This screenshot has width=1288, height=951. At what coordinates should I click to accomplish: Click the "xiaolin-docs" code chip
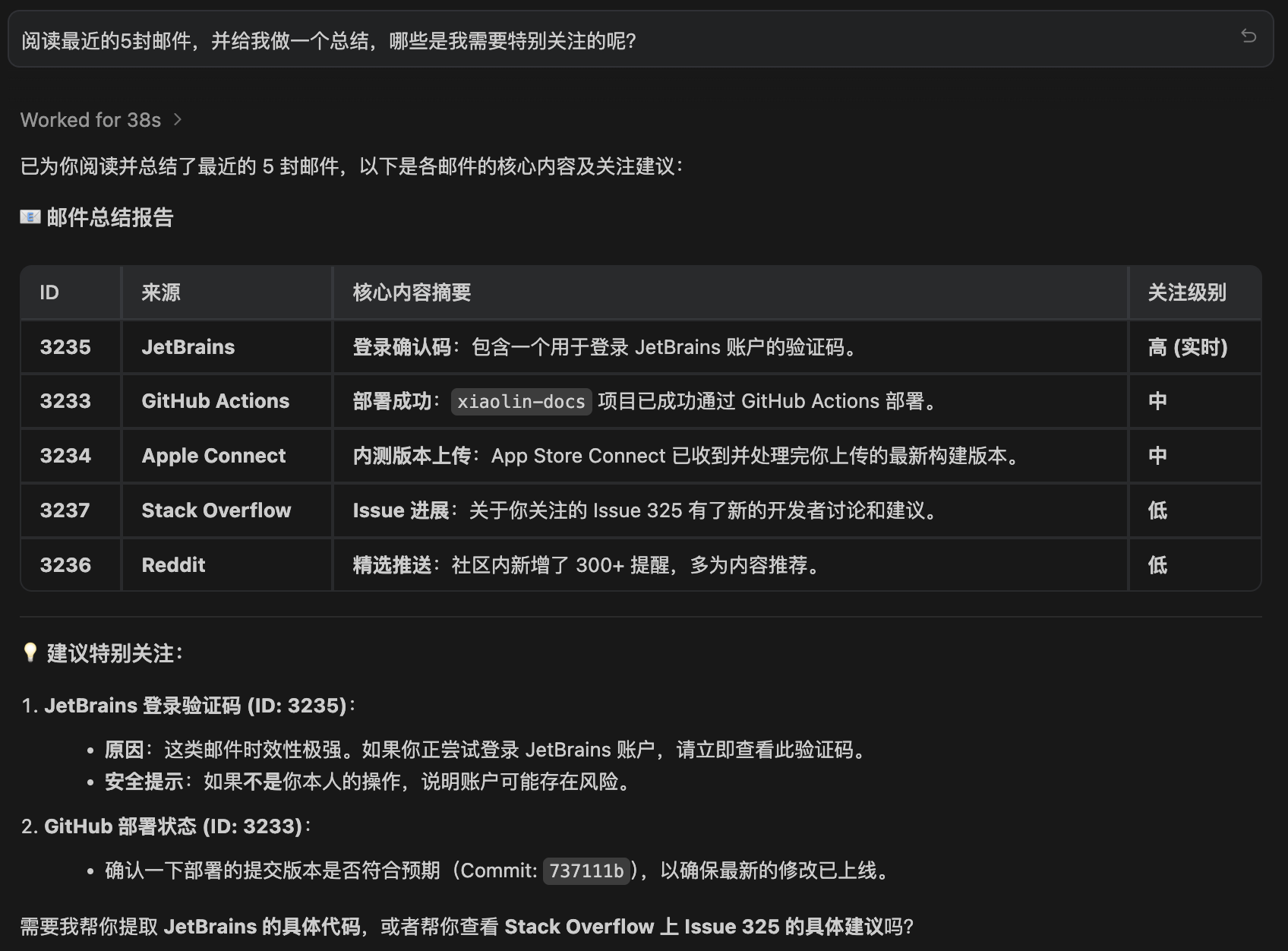(521, 401)
